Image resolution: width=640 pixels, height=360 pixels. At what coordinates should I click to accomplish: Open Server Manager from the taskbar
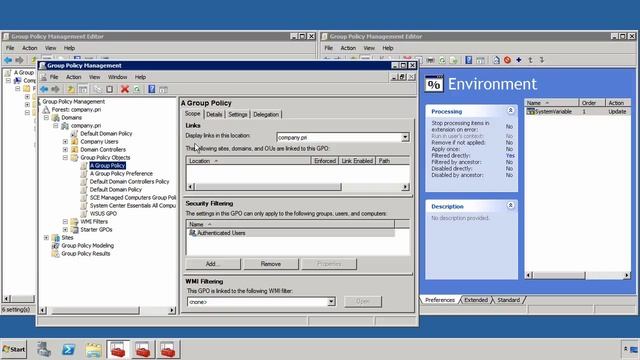coord(44,349)
